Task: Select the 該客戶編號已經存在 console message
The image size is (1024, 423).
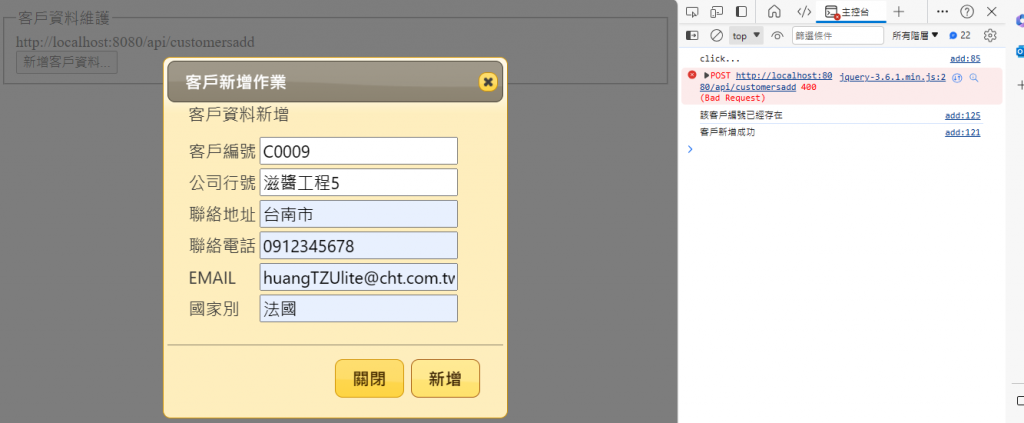Action: pyautogui.click(x=741, y=116)
